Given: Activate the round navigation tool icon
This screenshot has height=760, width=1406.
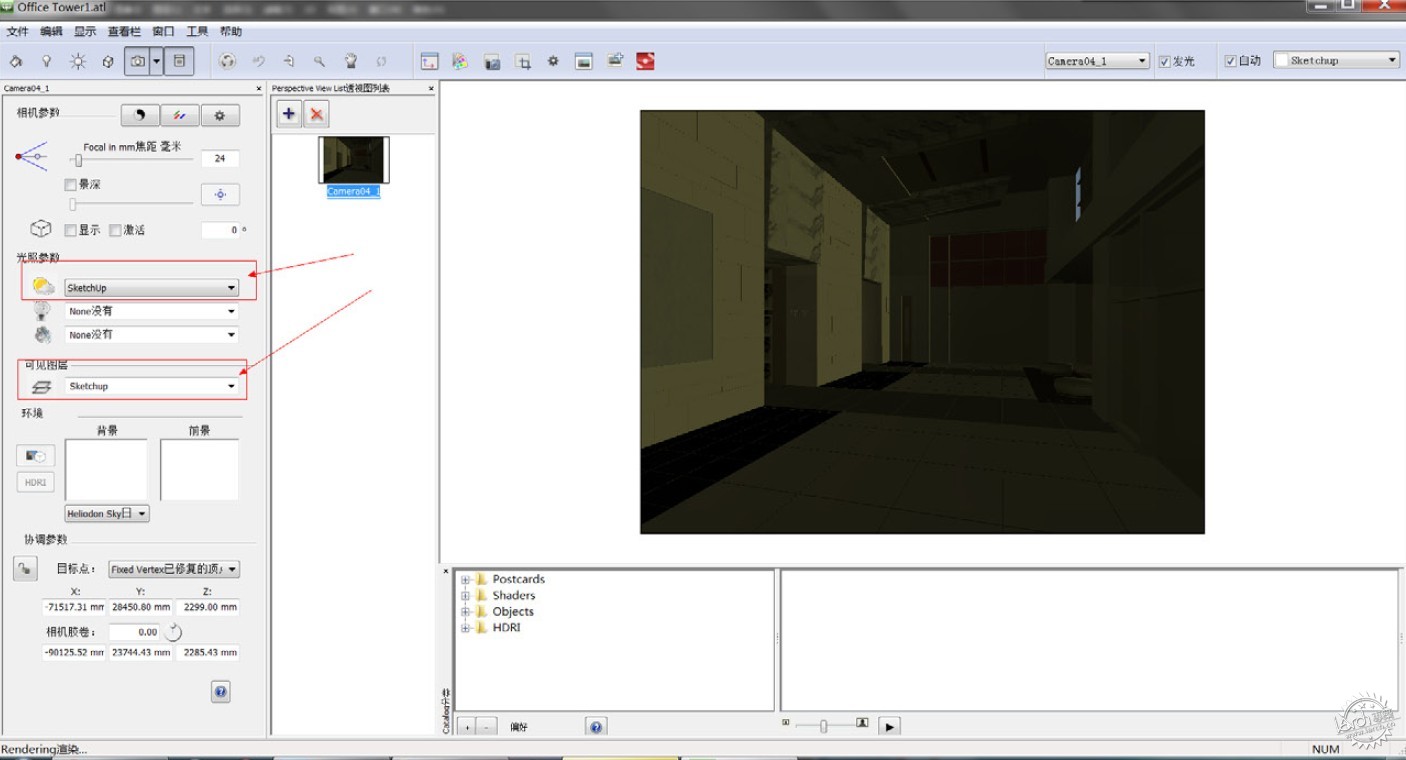Looking at the screenshot, I should pos(227,61).
